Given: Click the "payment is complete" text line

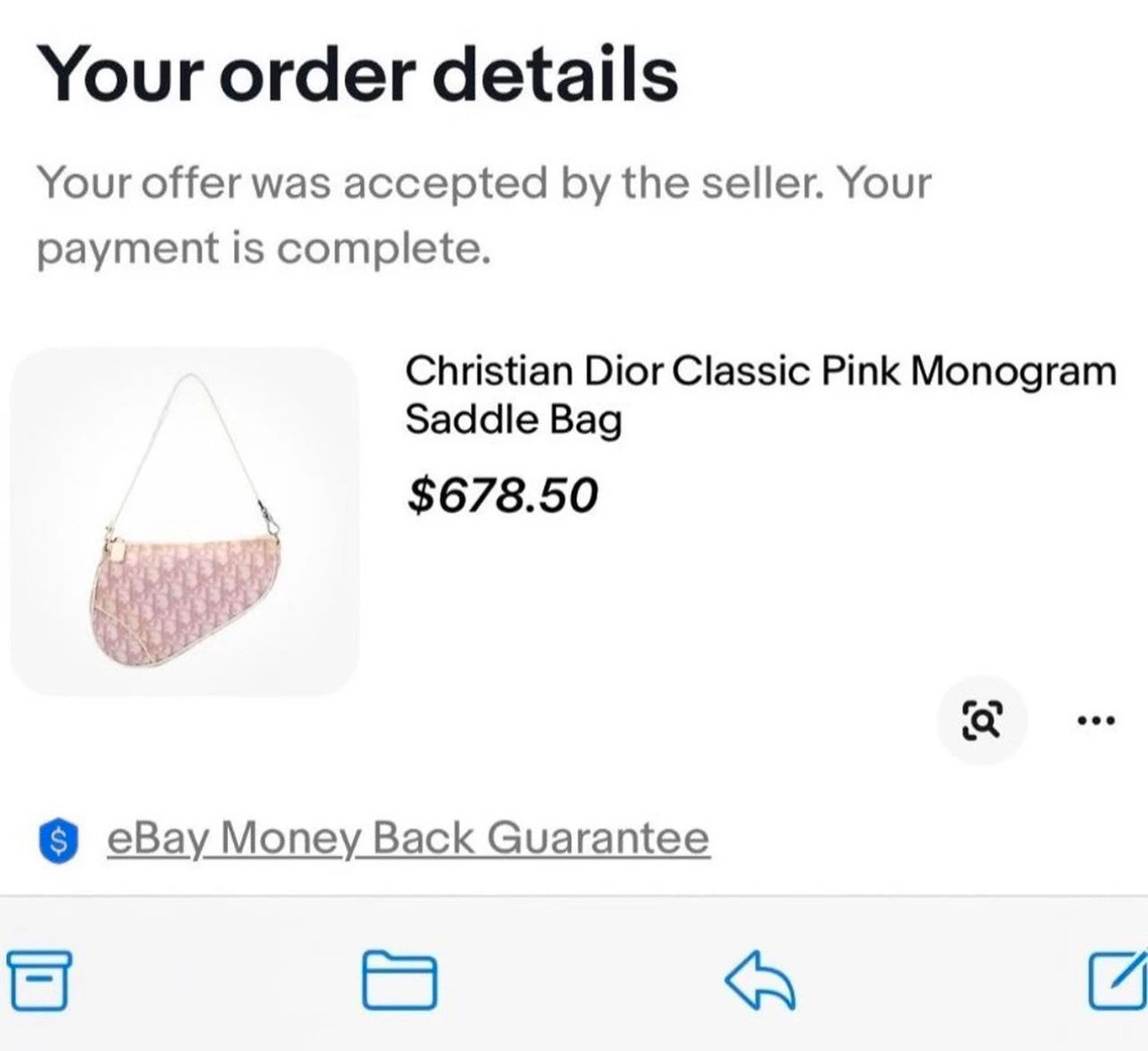Looking at the screenshot, I should pos(263,248).
